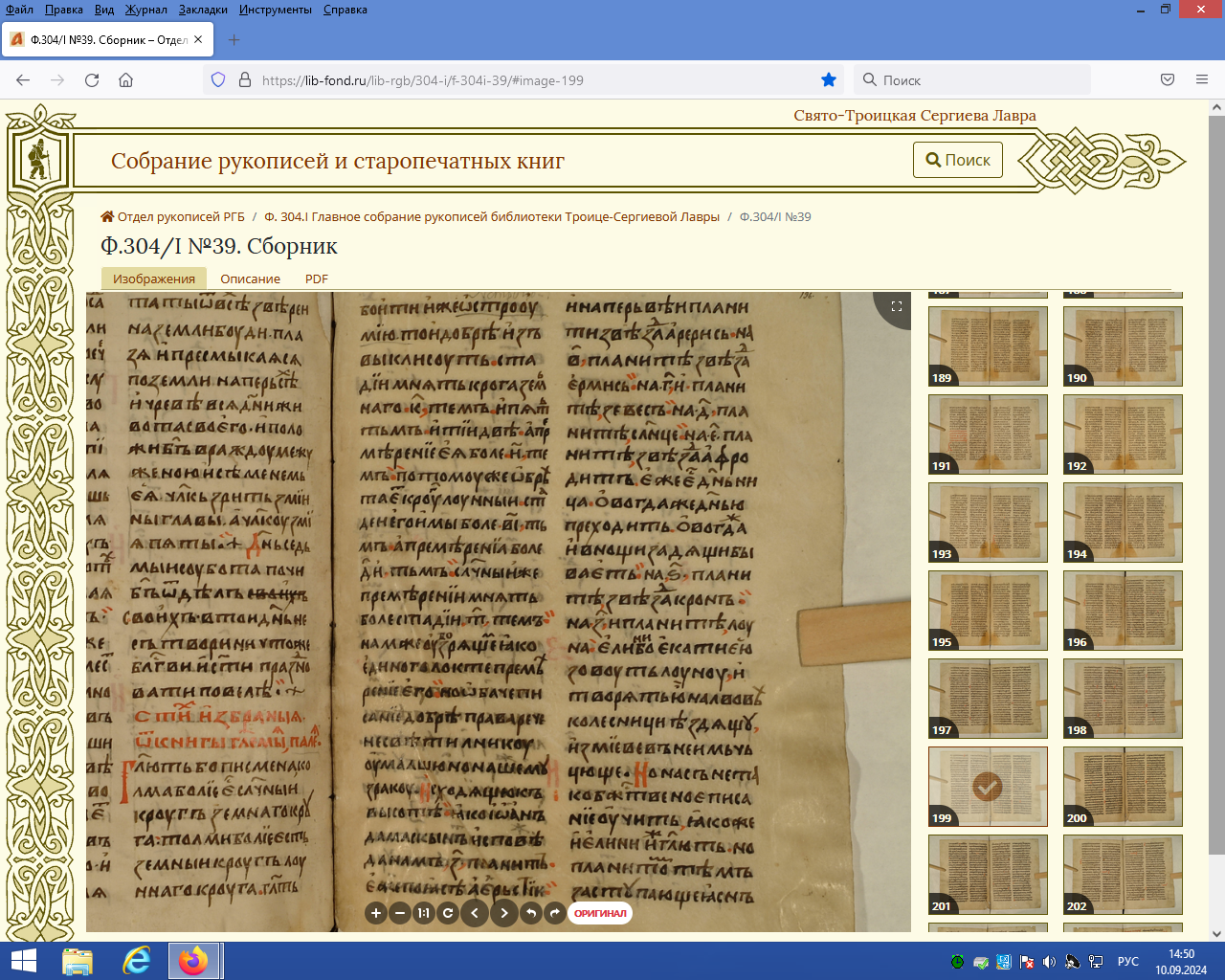Image resolution: width=1225 pixels, height=980 pixels.
Task: Select thumbnail 190
Action: click(1123, 346)
